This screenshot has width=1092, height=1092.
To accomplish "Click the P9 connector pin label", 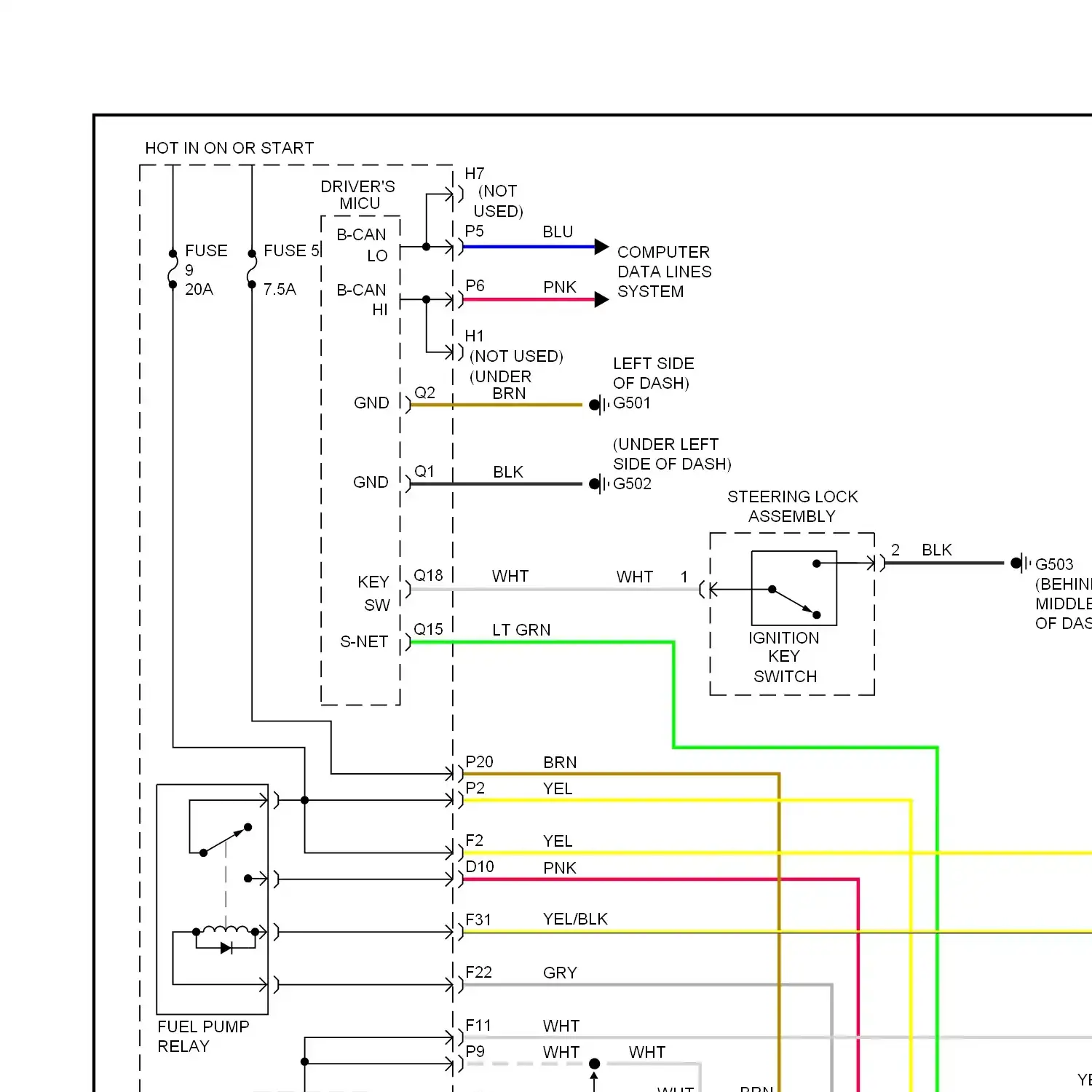I will tap(475, 1051).
